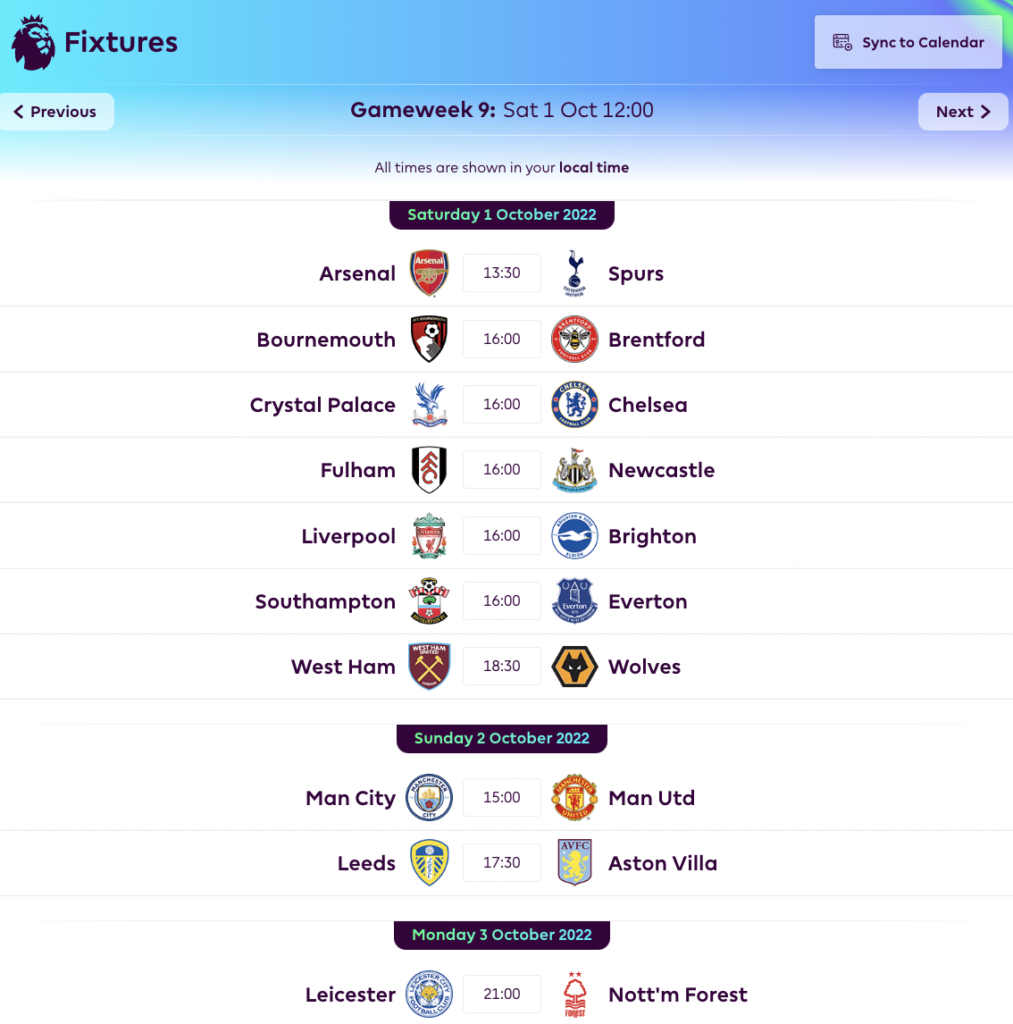Image resolution: width=1013 pixels, height=1024 pixels.
Task: Click the Everton club crest
Action: tap(575, 601)
